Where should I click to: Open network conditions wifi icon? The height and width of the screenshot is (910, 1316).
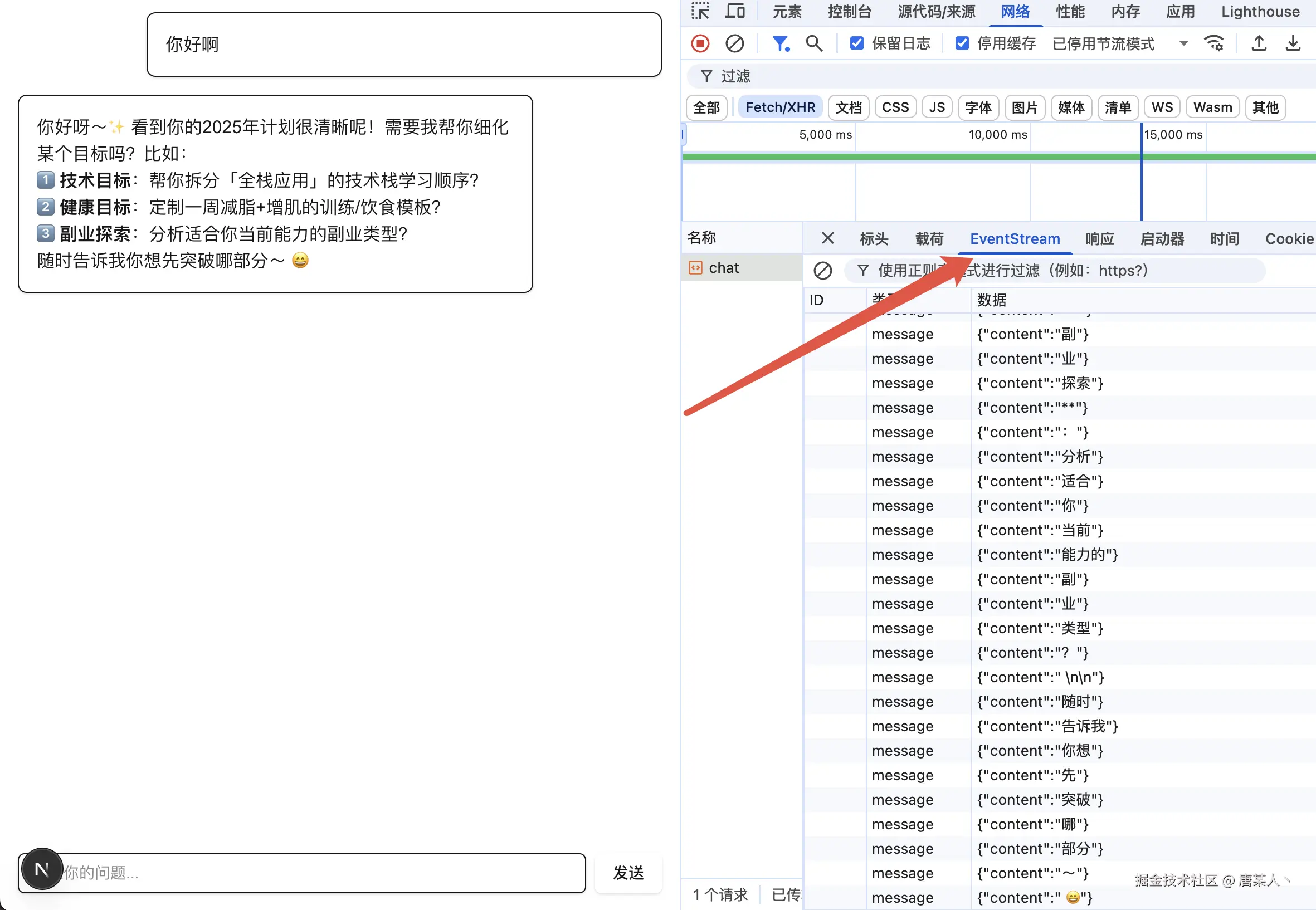click(1213, 43)
